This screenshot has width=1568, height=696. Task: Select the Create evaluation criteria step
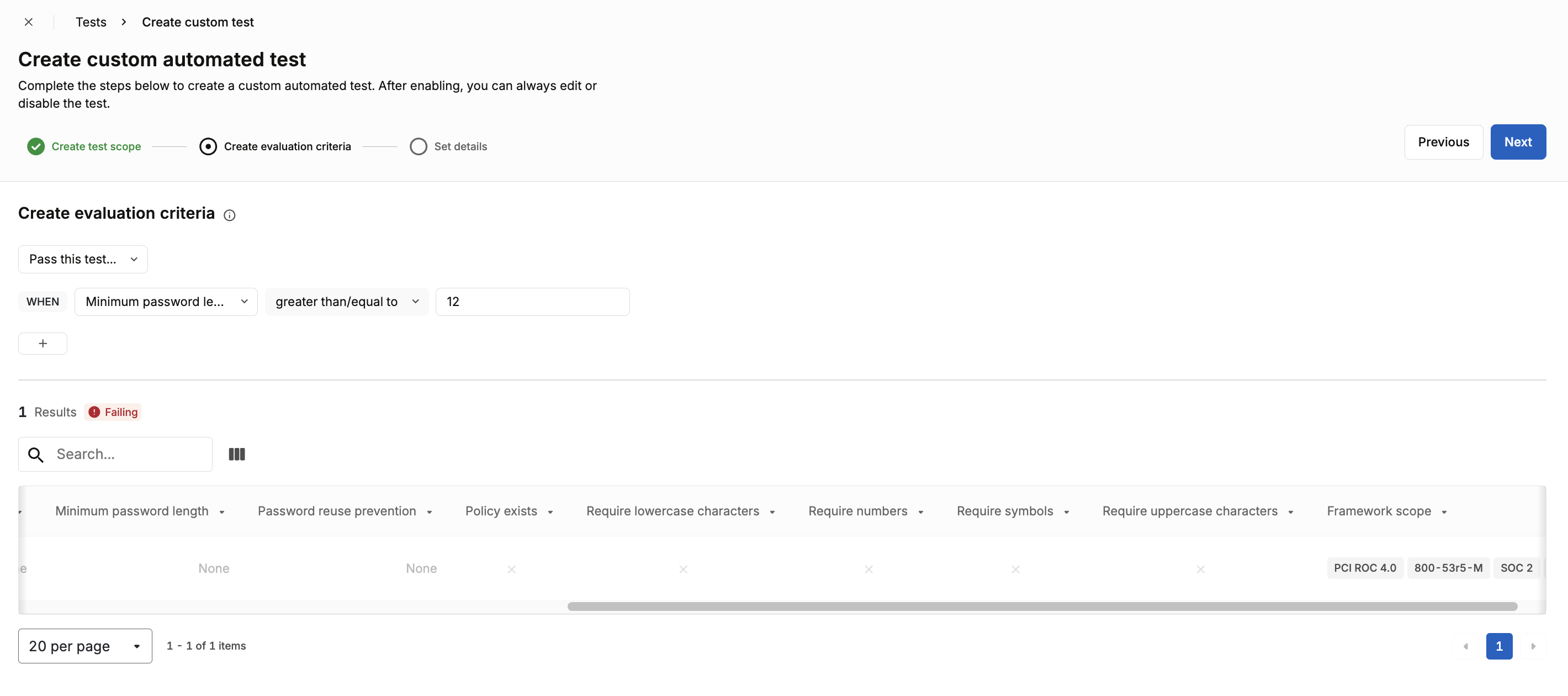(x=275, y=146)
